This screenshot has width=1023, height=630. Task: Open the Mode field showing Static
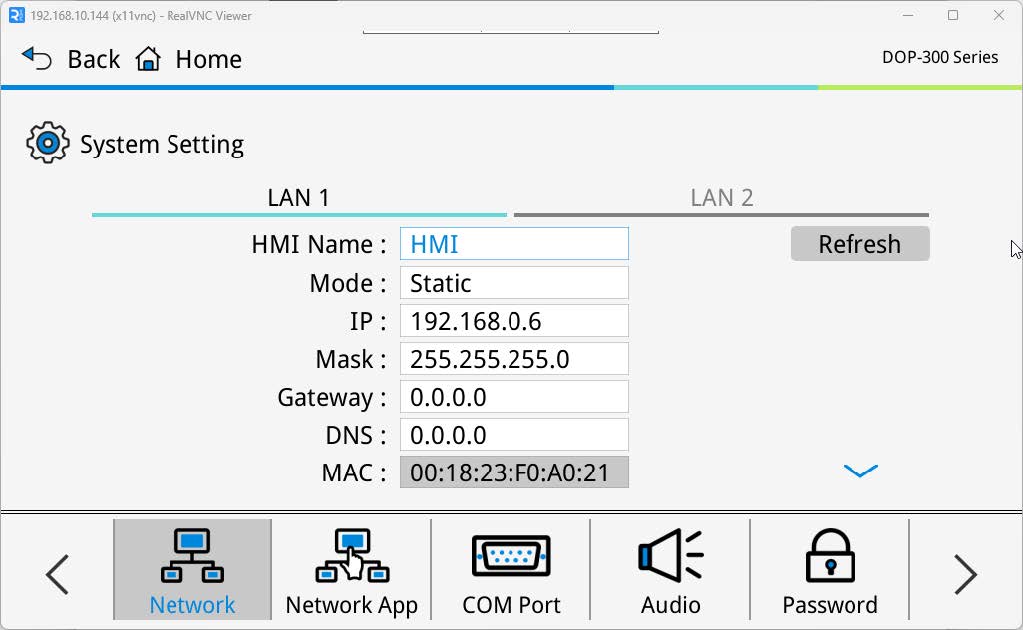513,283
